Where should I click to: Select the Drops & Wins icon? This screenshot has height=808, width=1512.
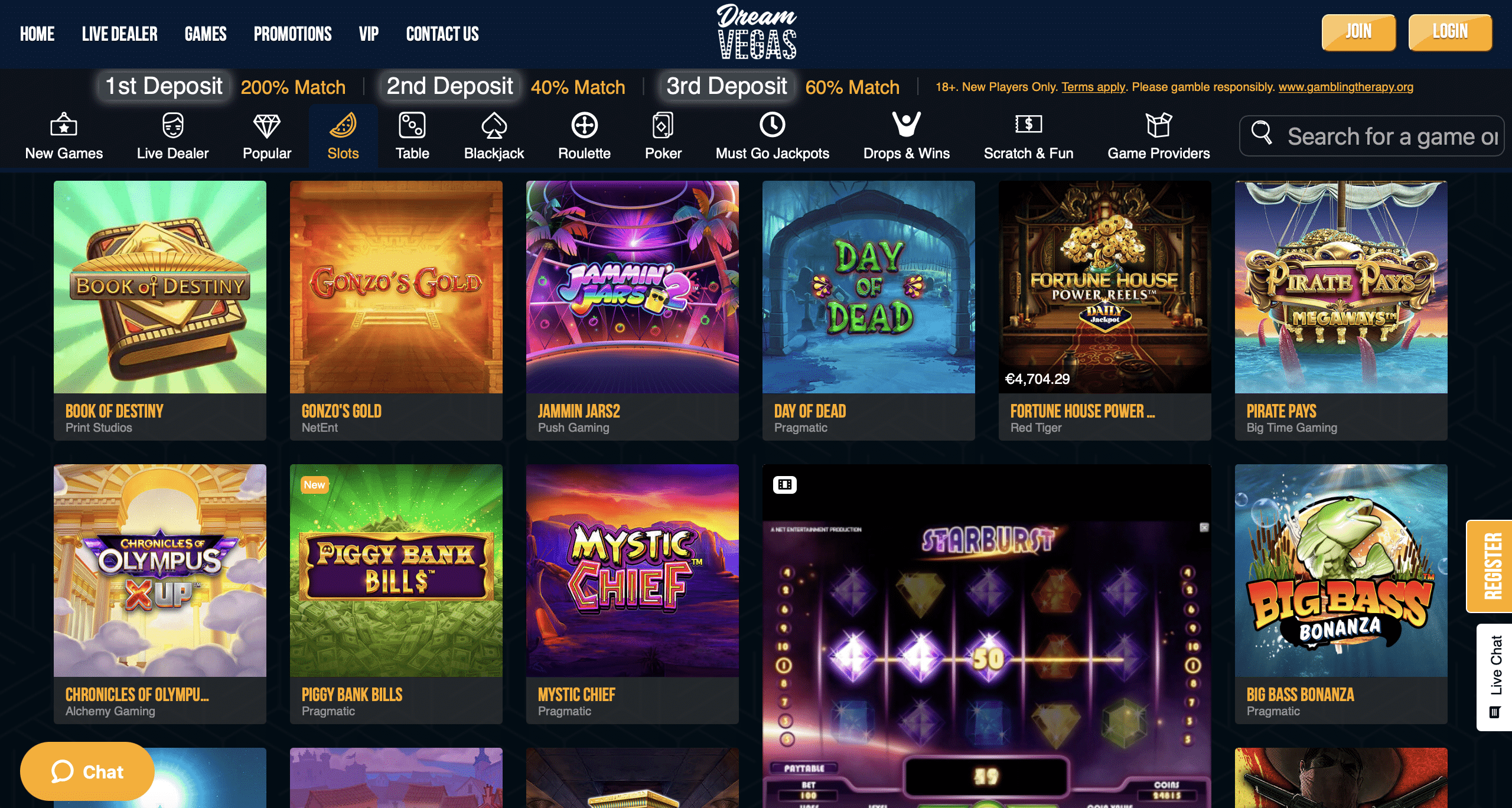[906, 124]
